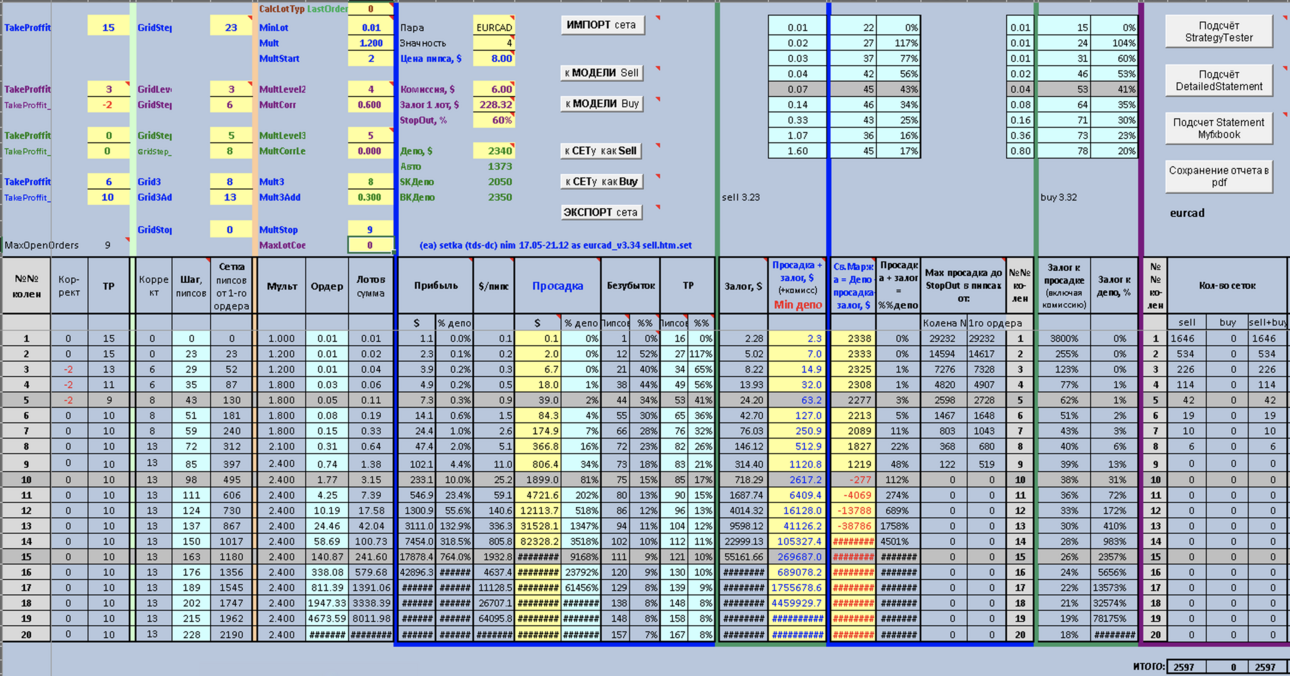This screenshot has height=676, width=1290.
Task: Click the к СЕТу как Sell button
Action: [x=601, y=151]
